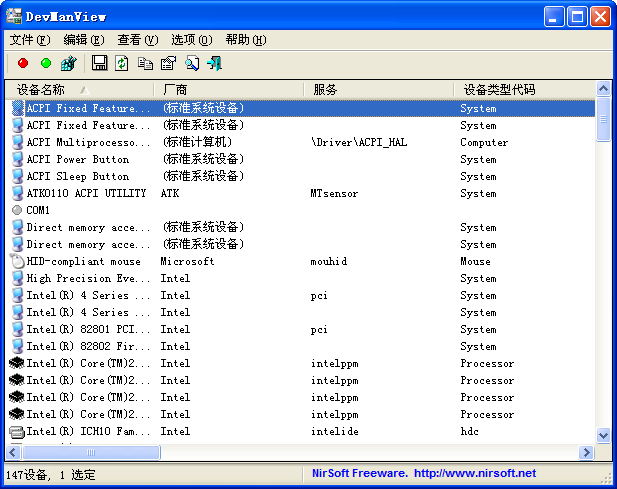Open the 查看(V) menu
The height and width of the screenshot is (489, 617).
[x=137, y=40]
